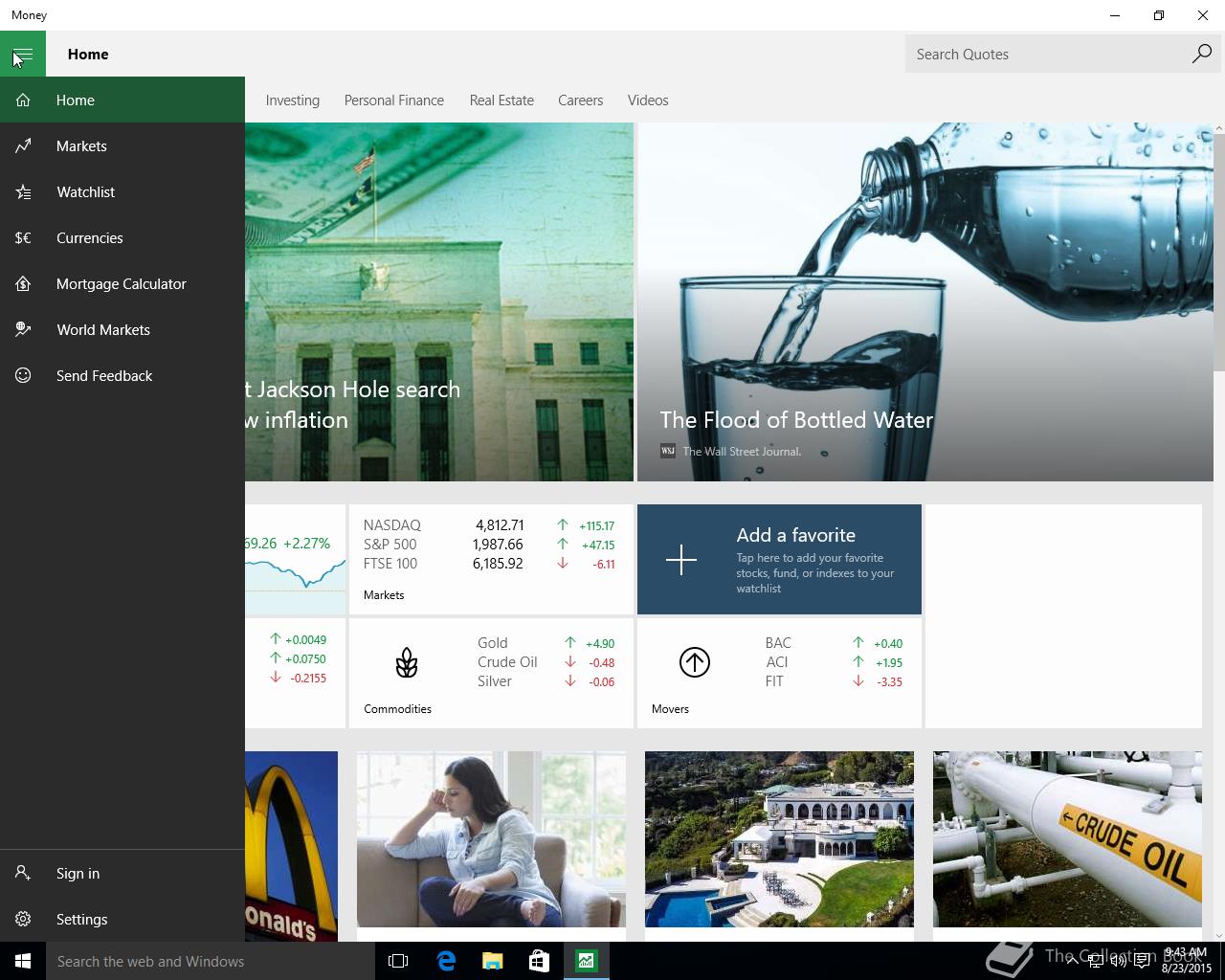The width and height of the screenshot is (1225, 980).
Task: Click the +2.27% chart tile
Action: (x=295, y=560)
